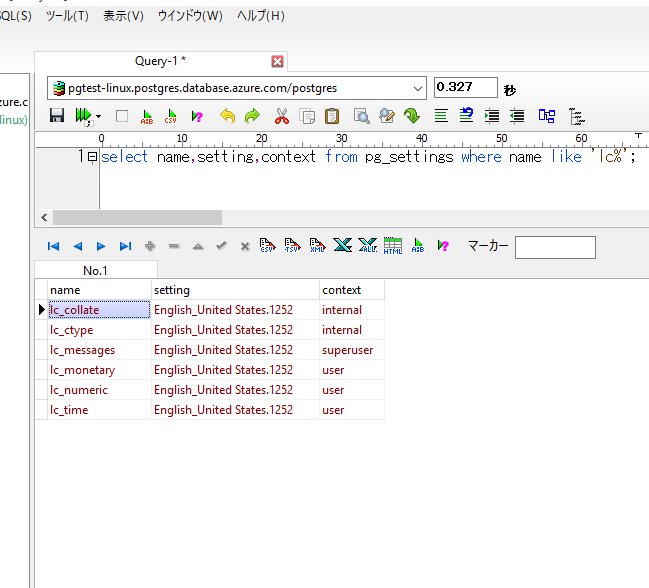Toggle the checkbox in the query toolbar
This screenshot has width=649, height=588.
click(122, 116)
